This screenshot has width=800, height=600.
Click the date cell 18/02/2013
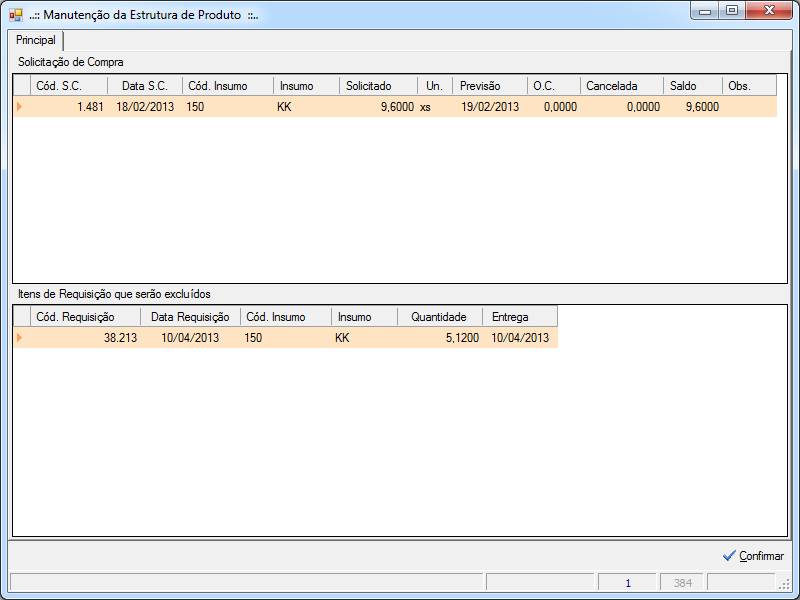point(145,107)
